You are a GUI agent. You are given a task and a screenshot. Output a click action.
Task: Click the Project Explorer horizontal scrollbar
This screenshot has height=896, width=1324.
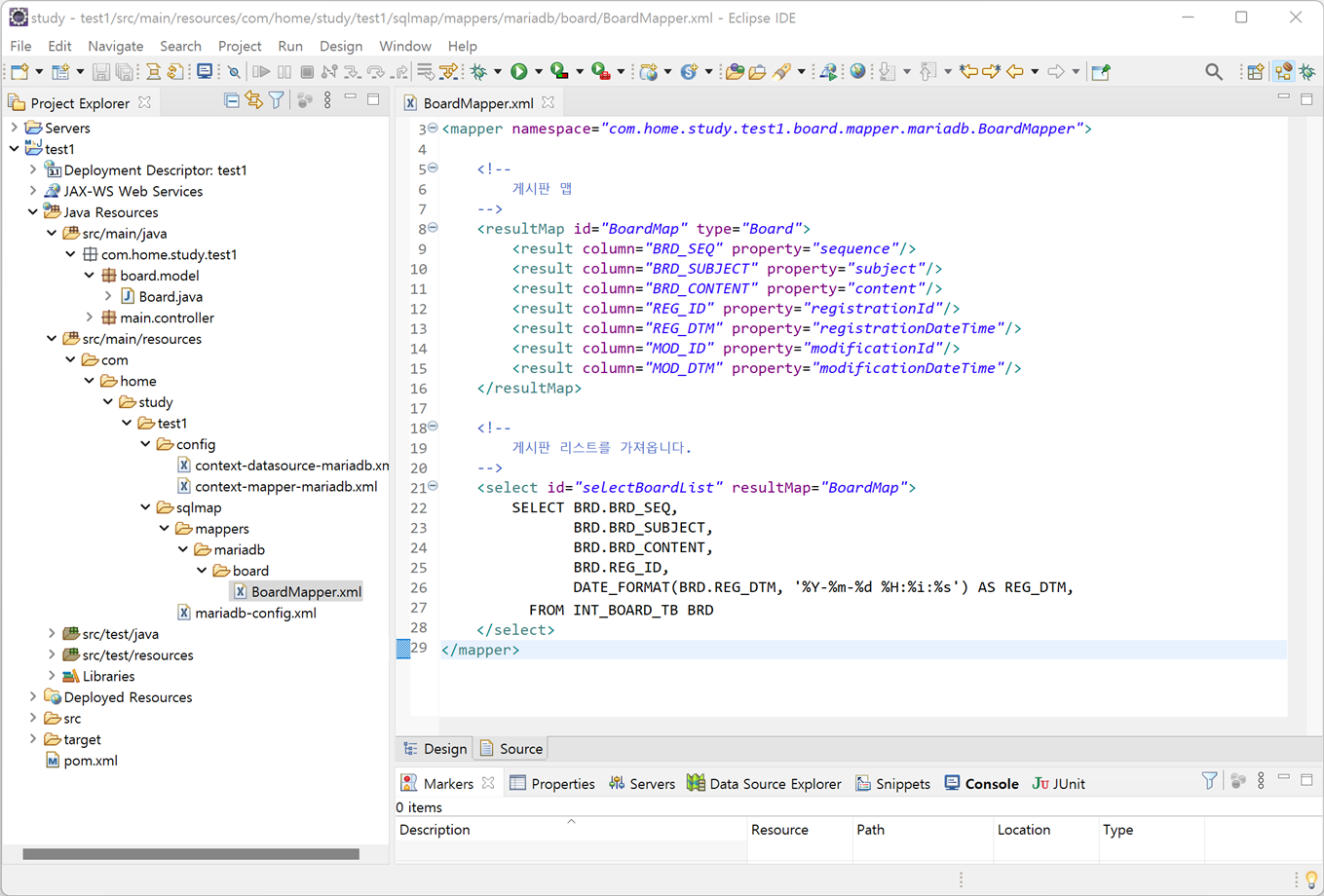(x=191, y=854)
